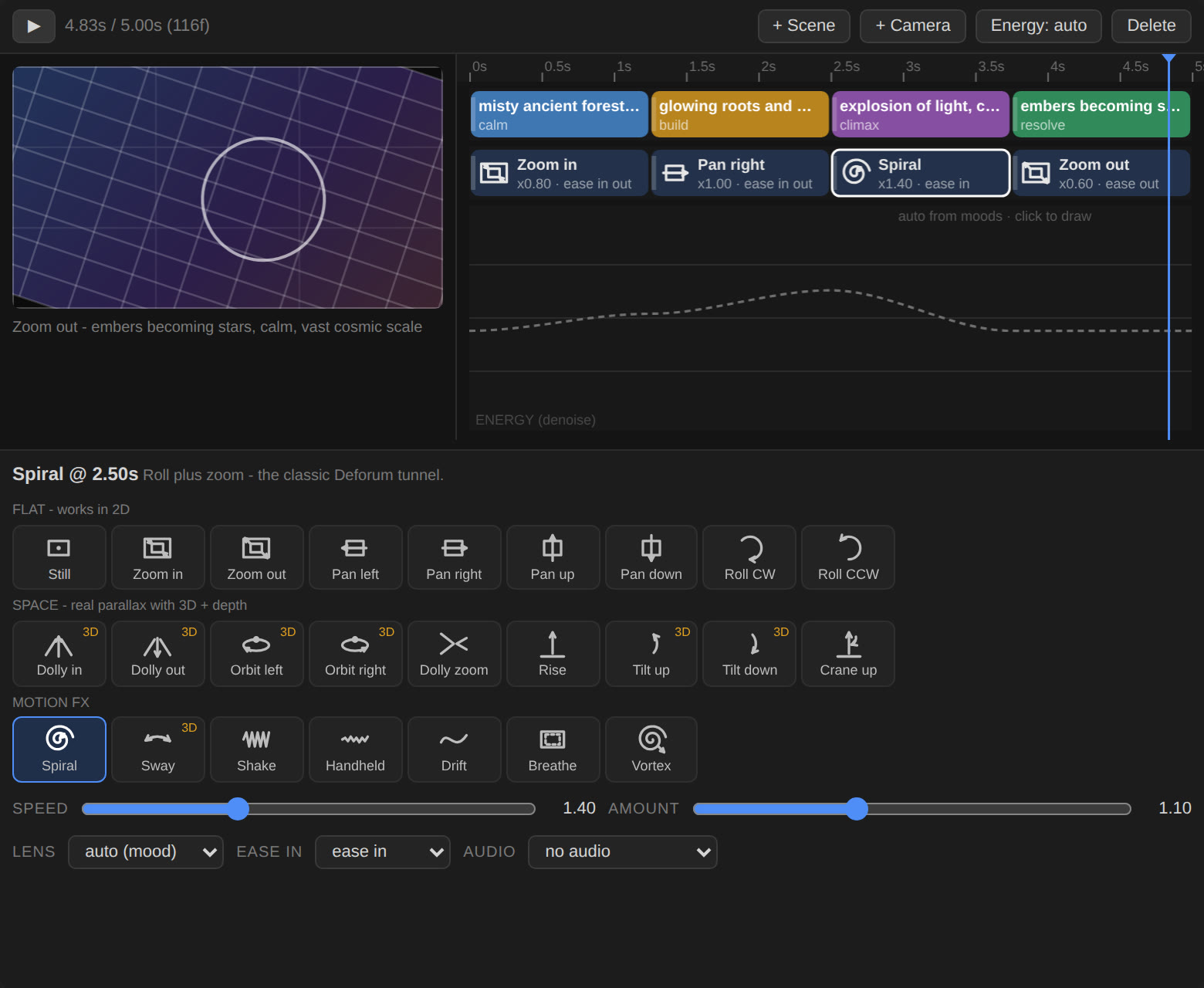The image size is (1204, 988).
Task: Select the Sway 3D motion effect
Action: click(157, 749)
